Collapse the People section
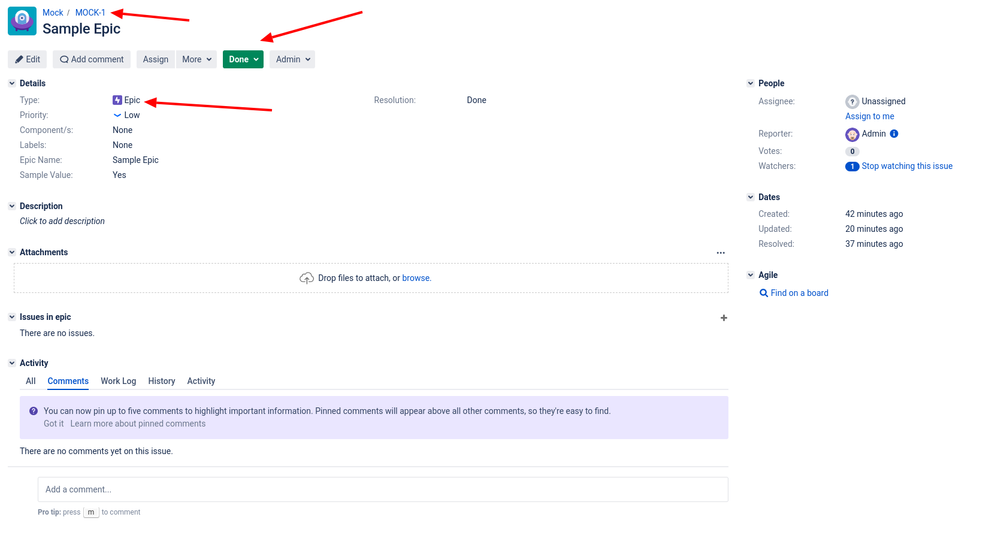Viewport: 998px width, 538px height. tap(750, 83)
